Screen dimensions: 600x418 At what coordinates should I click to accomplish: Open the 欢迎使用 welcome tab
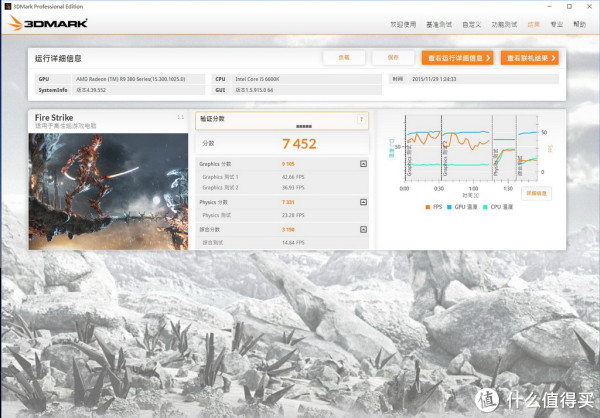[x=403, y=24]
